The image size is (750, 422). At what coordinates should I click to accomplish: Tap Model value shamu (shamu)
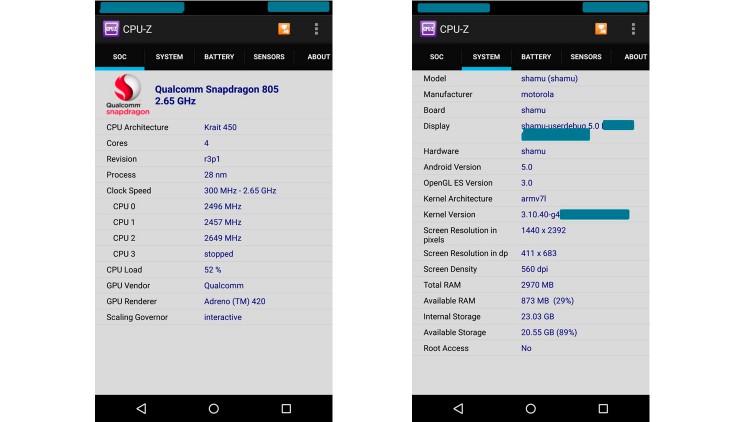coord(549,78)
